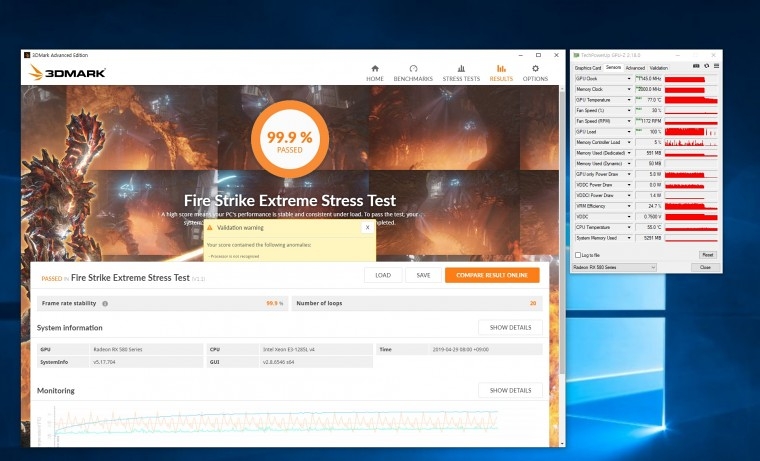
Task: Close the Validation warning popup
Action: click(x=367, y=227)
